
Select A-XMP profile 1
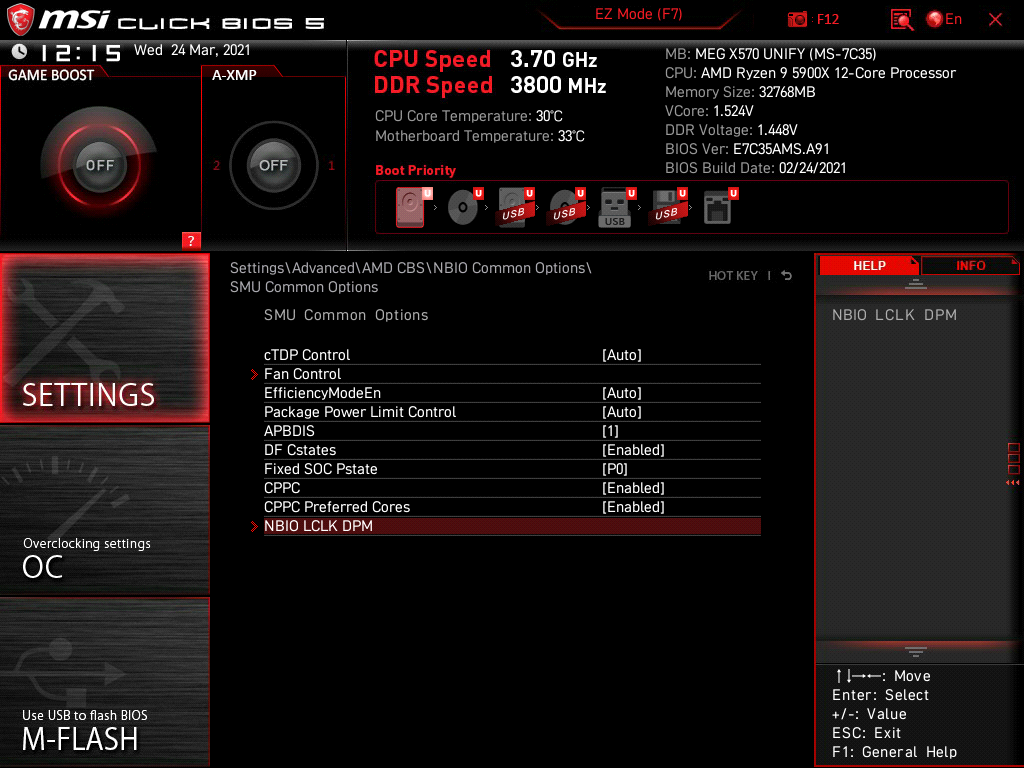click(x=331, y=165)
